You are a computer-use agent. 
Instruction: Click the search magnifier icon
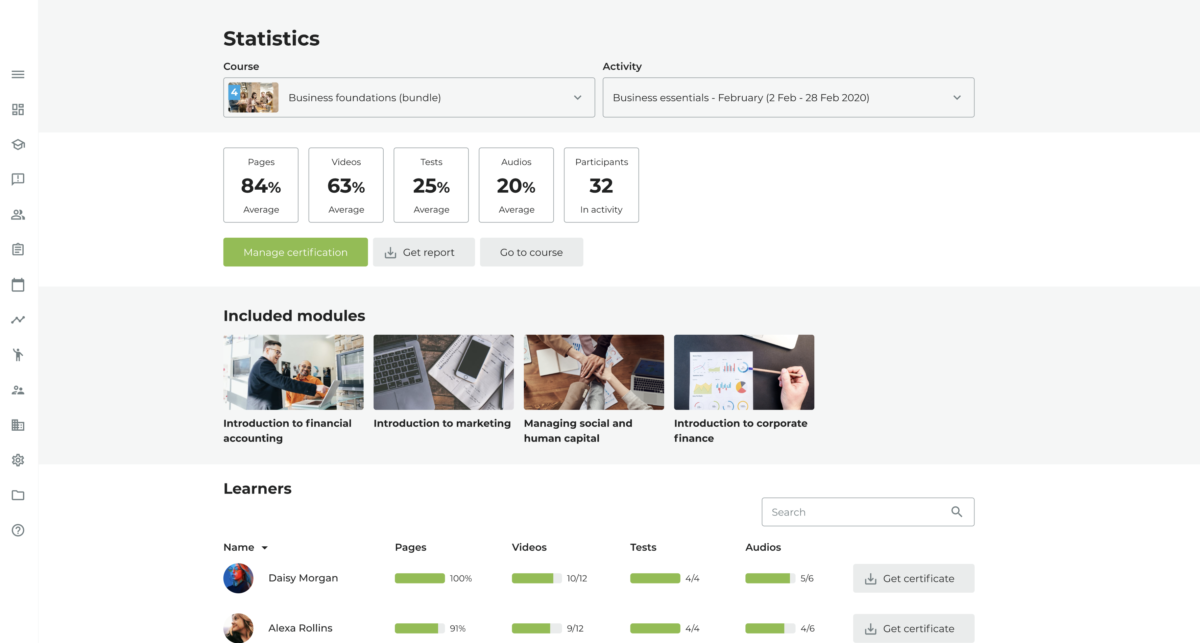[956, 512]
